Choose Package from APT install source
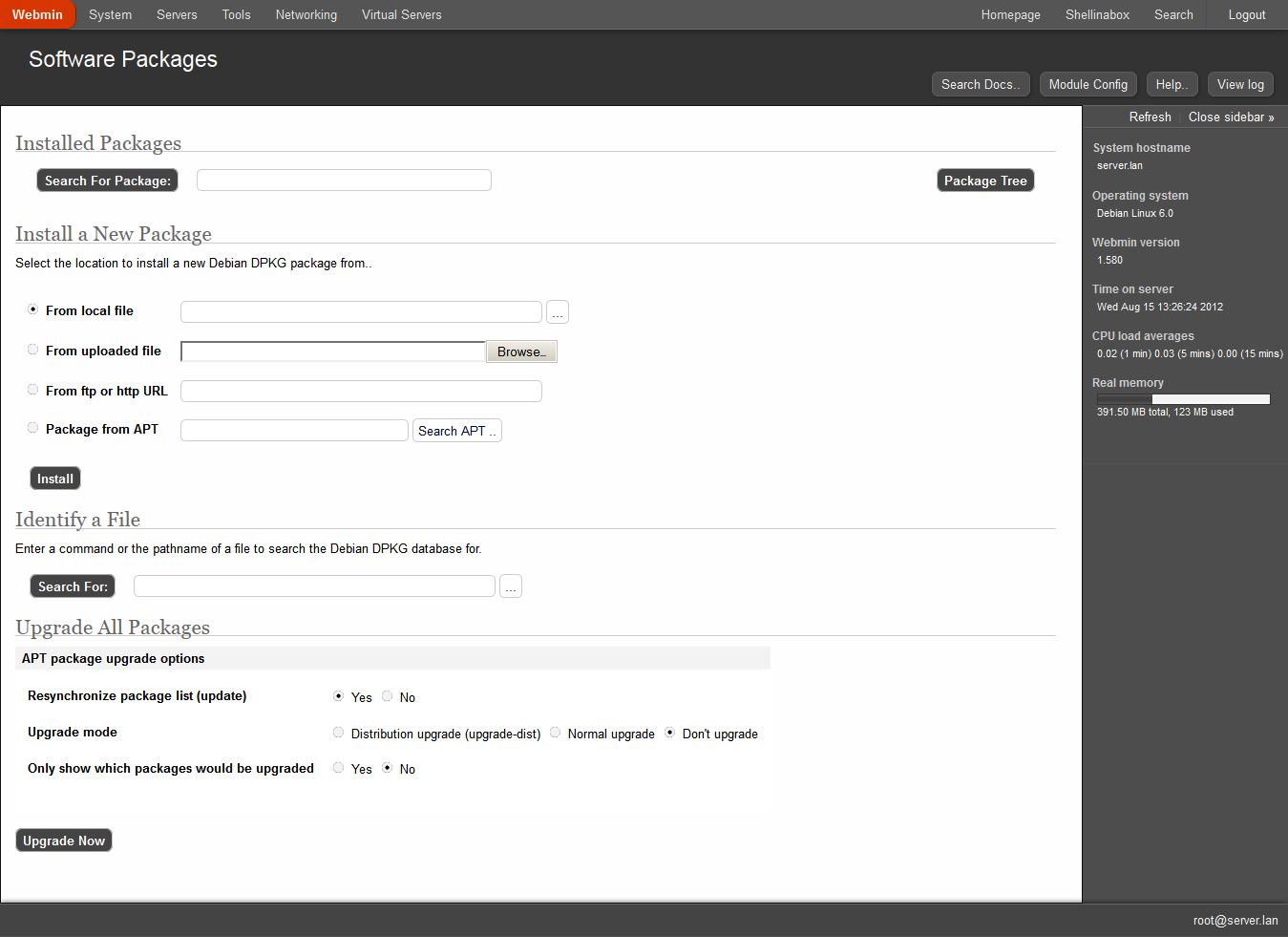 32,427
